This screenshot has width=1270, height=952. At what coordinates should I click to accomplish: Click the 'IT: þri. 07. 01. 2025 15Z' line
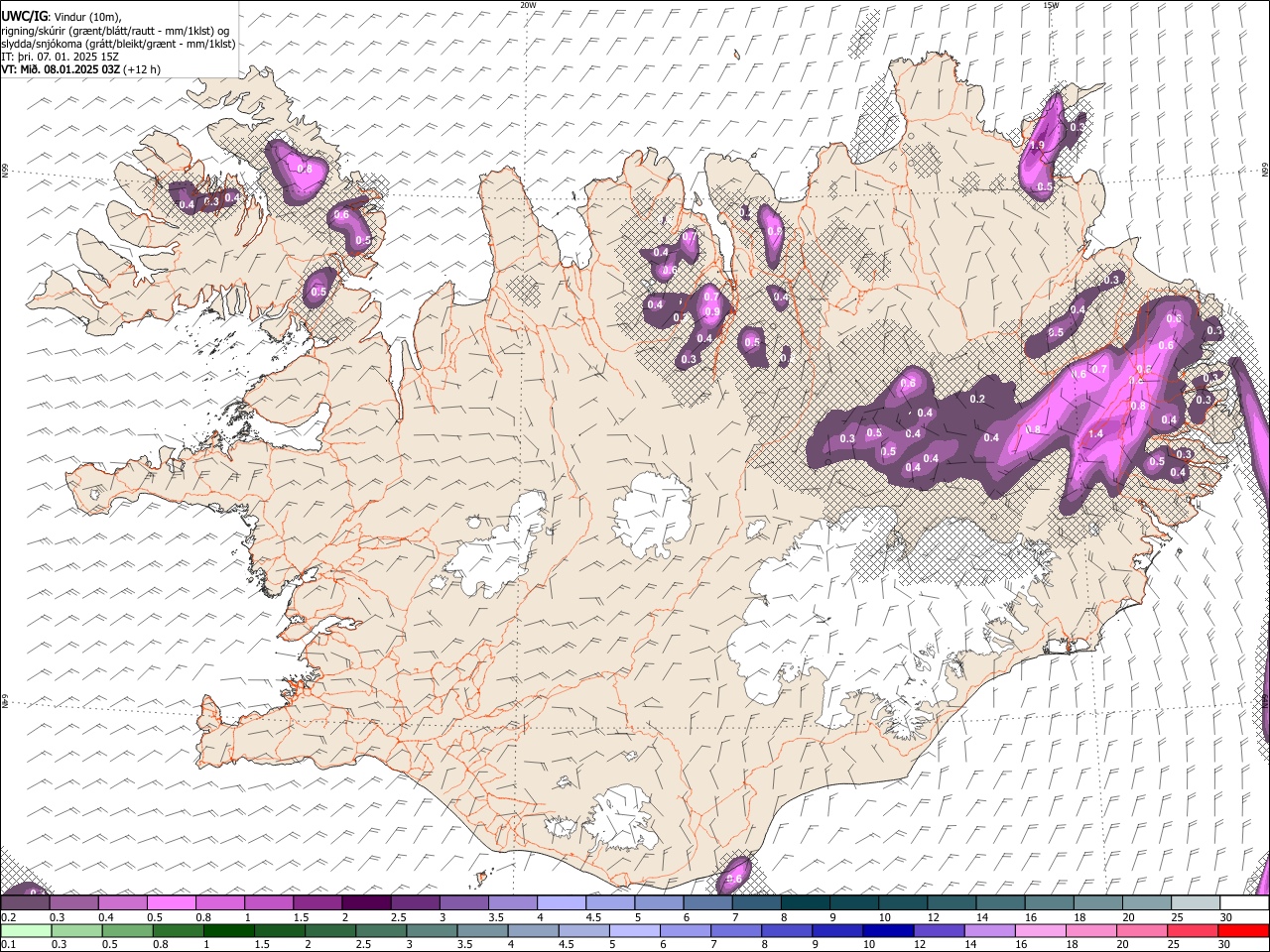click(x=60, y=57)
